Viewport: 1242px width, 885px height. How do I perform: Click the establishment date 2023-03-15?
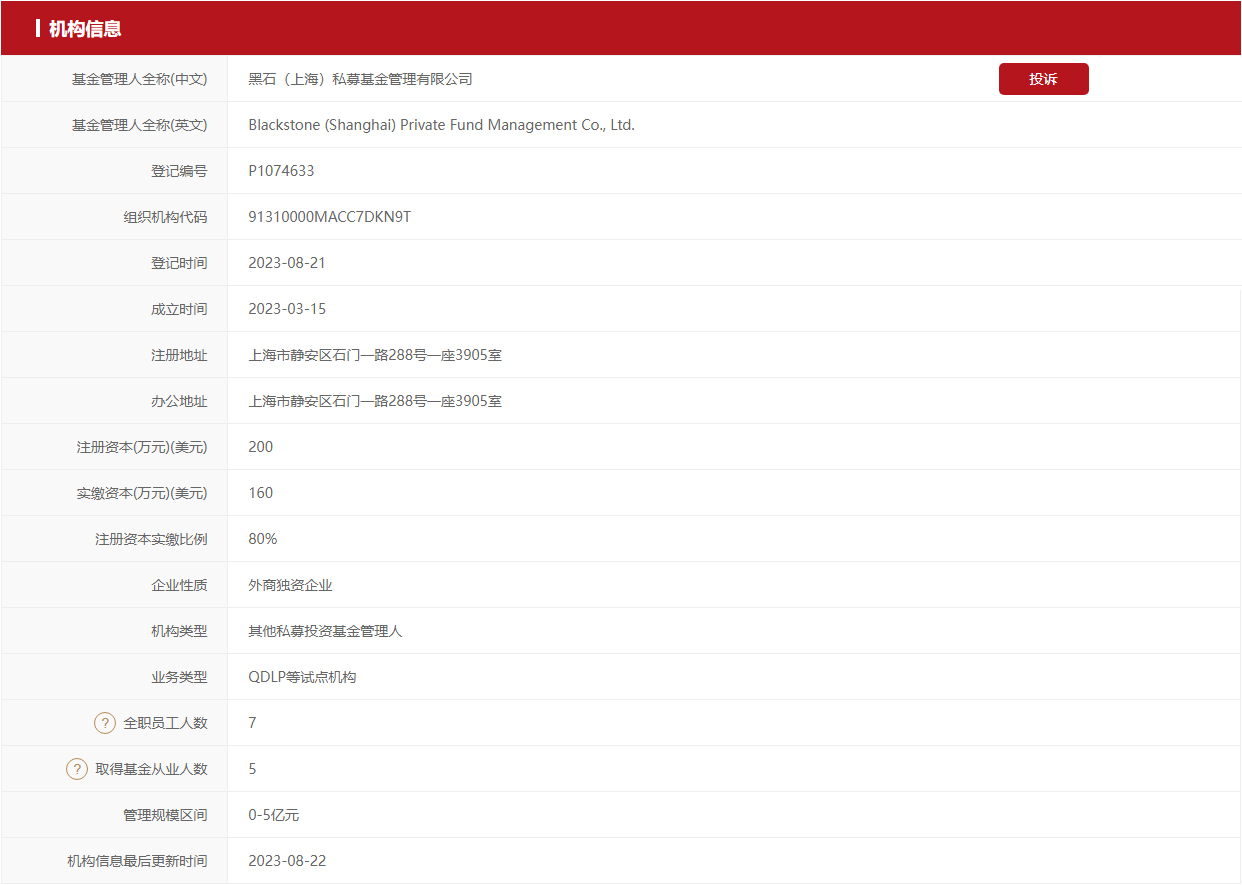[287, 309]
